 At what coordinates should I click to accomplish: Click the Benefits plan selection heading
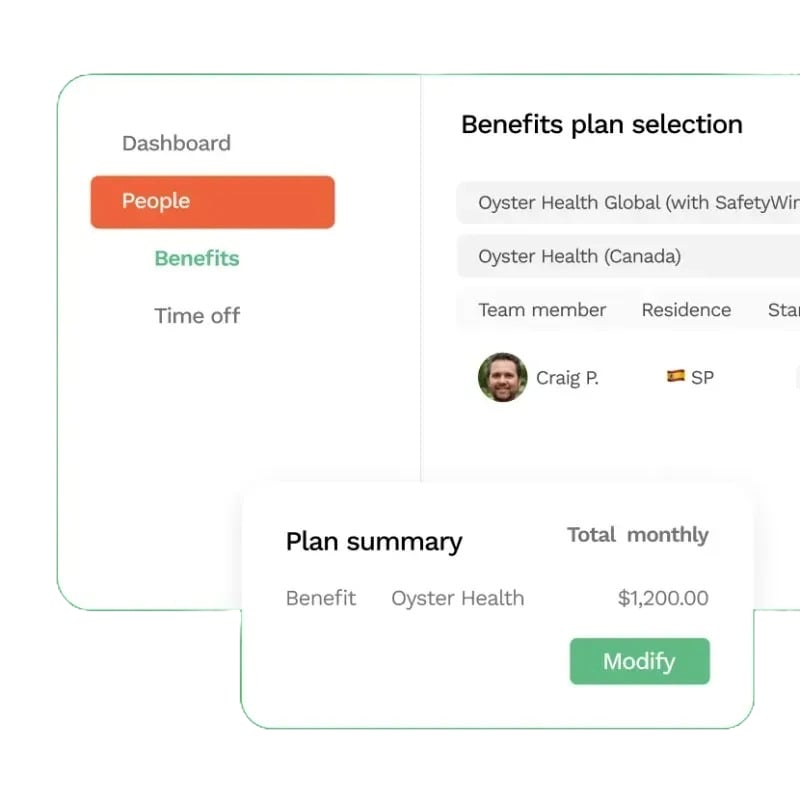[x=601, y=125]
